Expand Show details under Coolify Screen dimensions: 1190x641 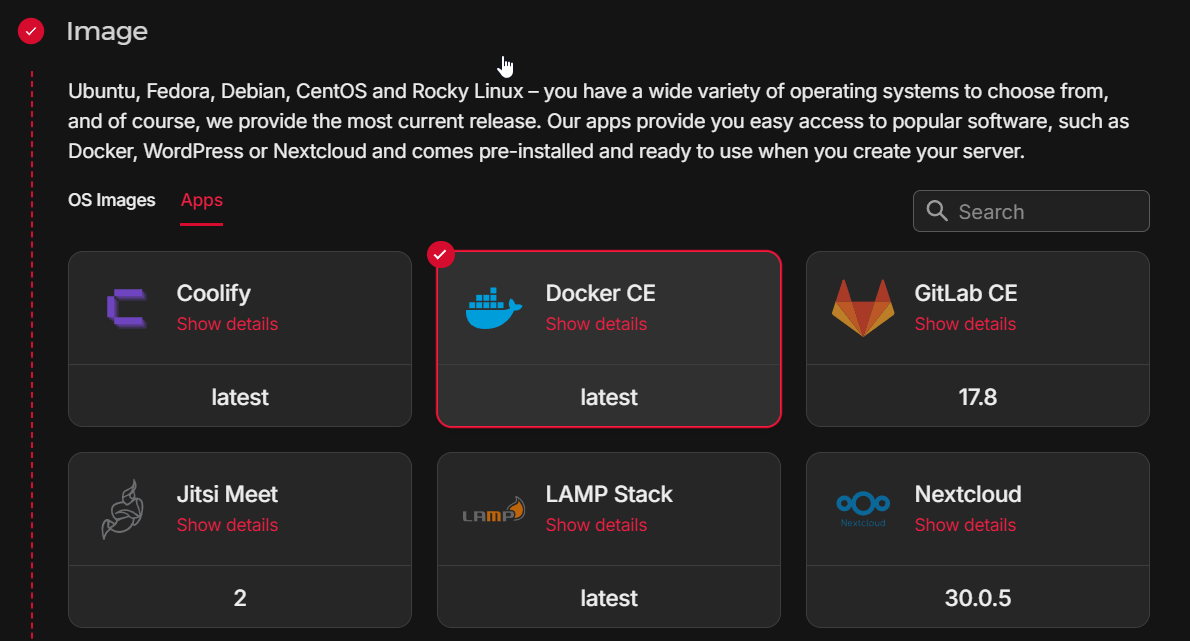tap(227, 324)
